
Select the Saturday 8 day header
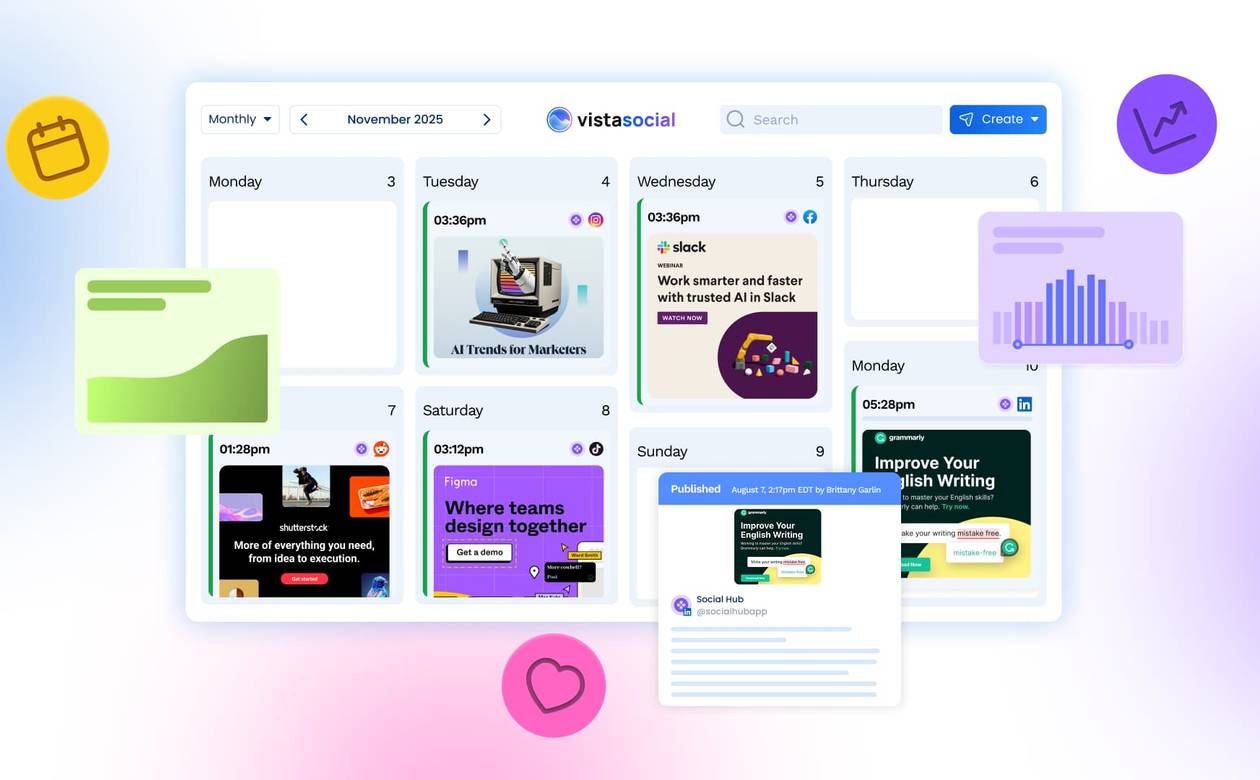coord(516,410)
